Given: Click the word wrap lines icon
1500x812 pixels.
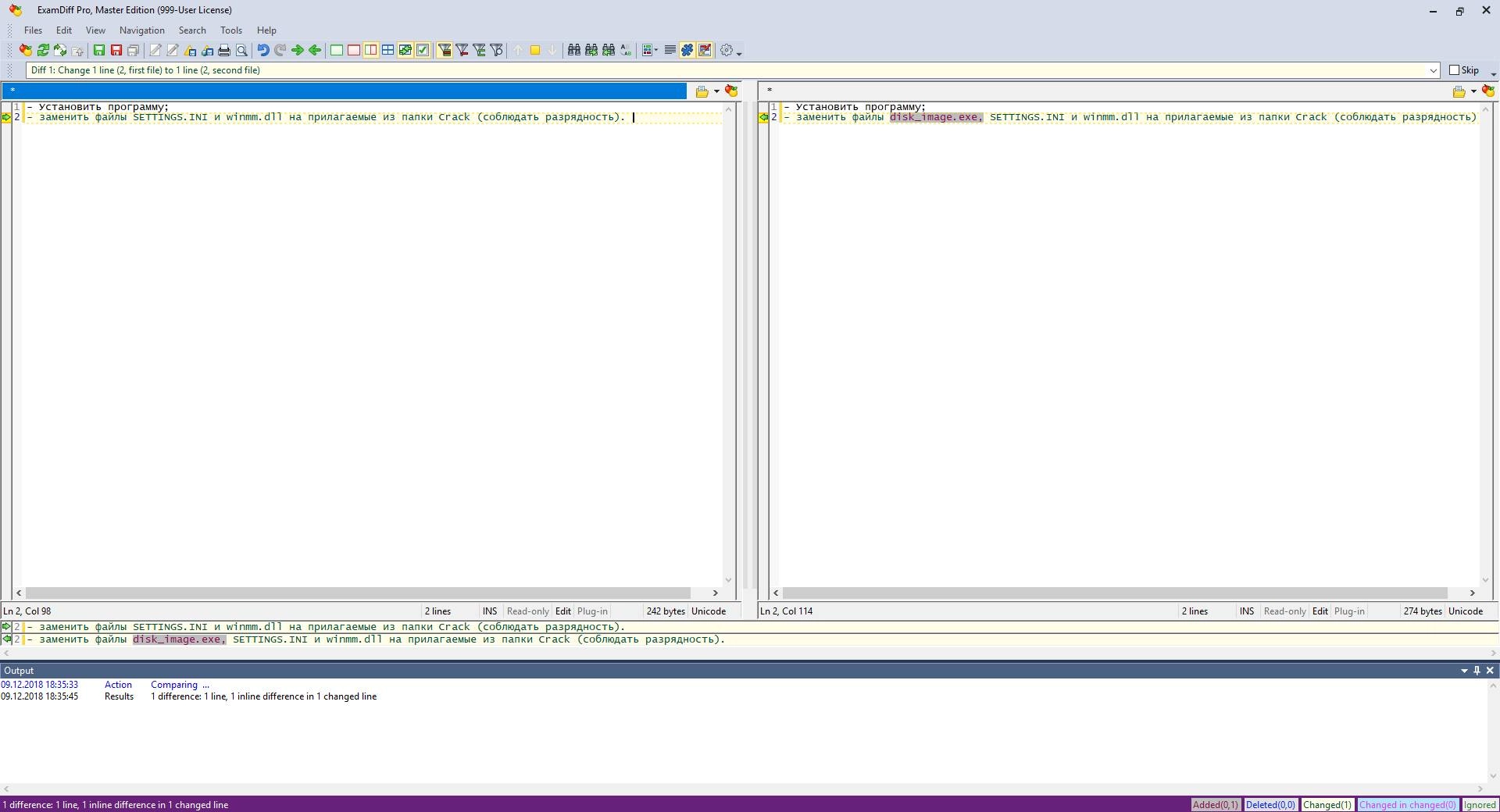Looking at the screenshot, I should (x=670, y=50).
